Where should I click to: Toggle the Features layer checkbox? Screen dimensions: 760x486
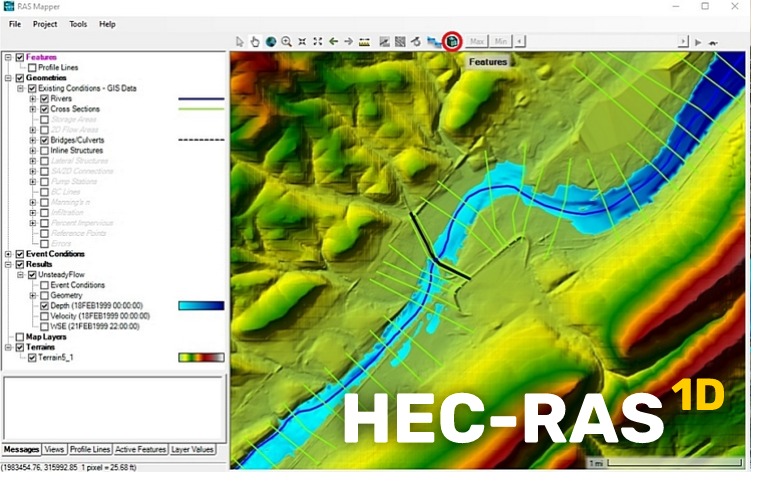[20, 57]
